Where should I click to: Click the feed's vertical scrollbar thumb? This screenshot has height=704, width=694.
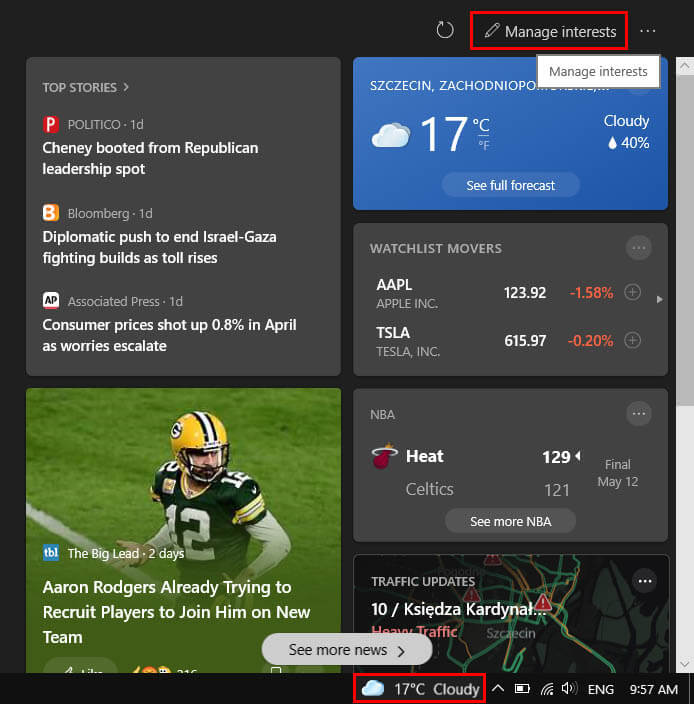[685, 240]
